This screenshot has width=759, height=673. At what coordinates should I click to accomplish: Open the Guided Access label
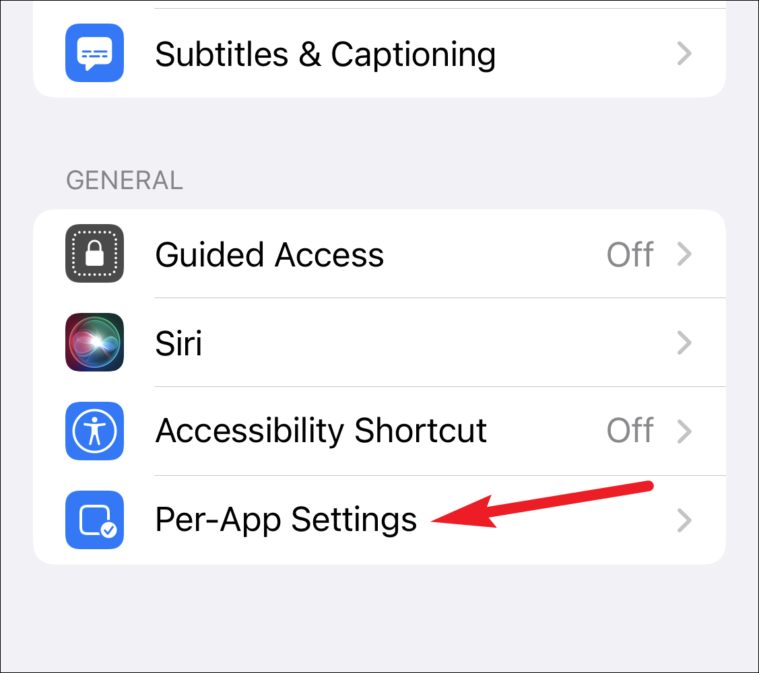[269, 255]
